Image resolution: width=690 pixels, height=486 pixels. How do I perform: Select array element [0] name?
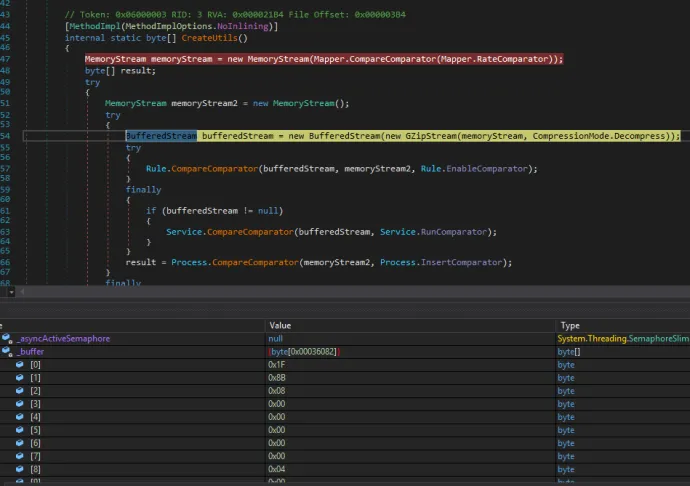tap(35, 364)
